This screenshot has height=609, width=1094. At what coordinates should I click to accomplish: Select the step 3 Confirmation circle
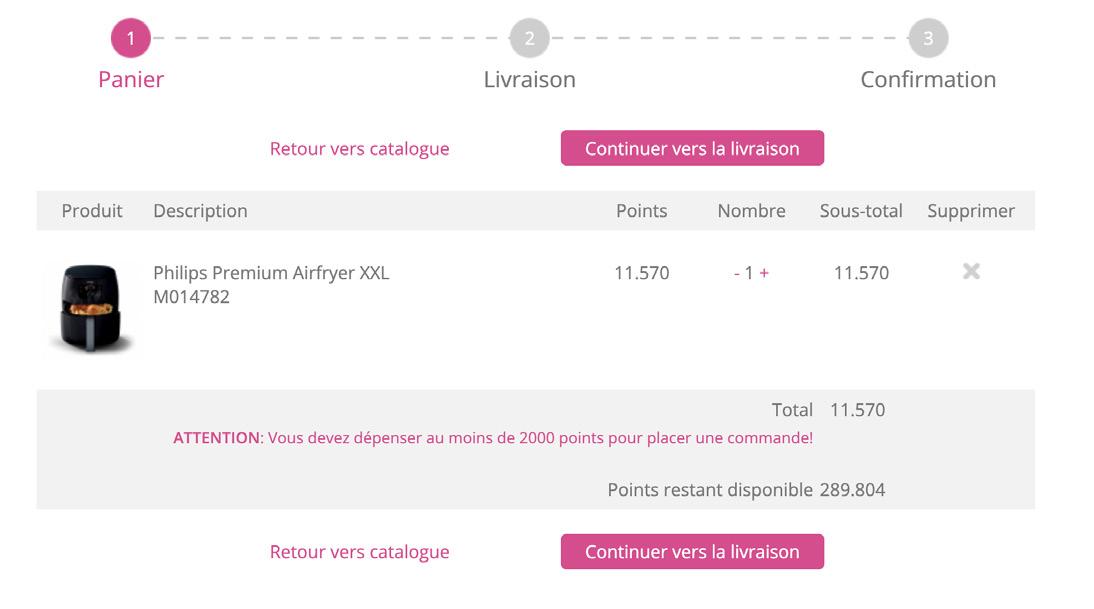coord(928,39)
